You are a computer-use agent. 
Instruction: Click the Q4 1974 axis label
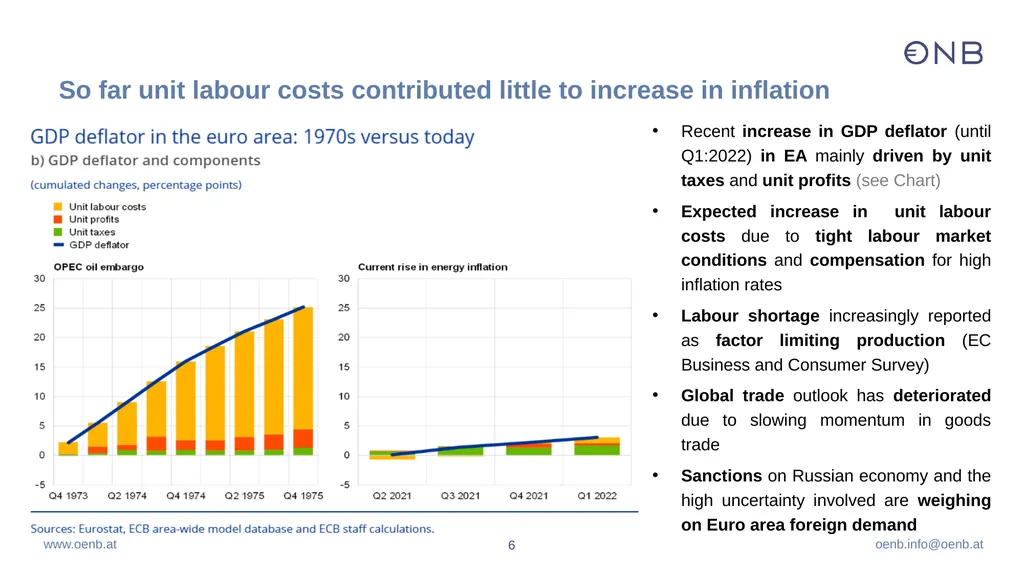pyautogui.click(x=185, y=496)
